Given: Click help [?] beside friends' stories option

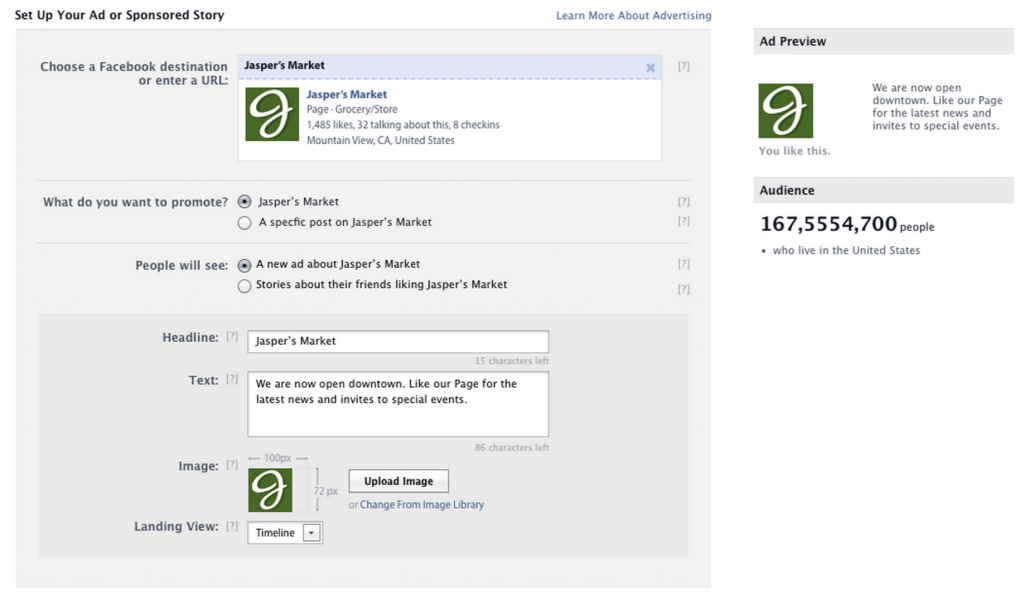Looking at the screenshot, I should coord(683,289).
